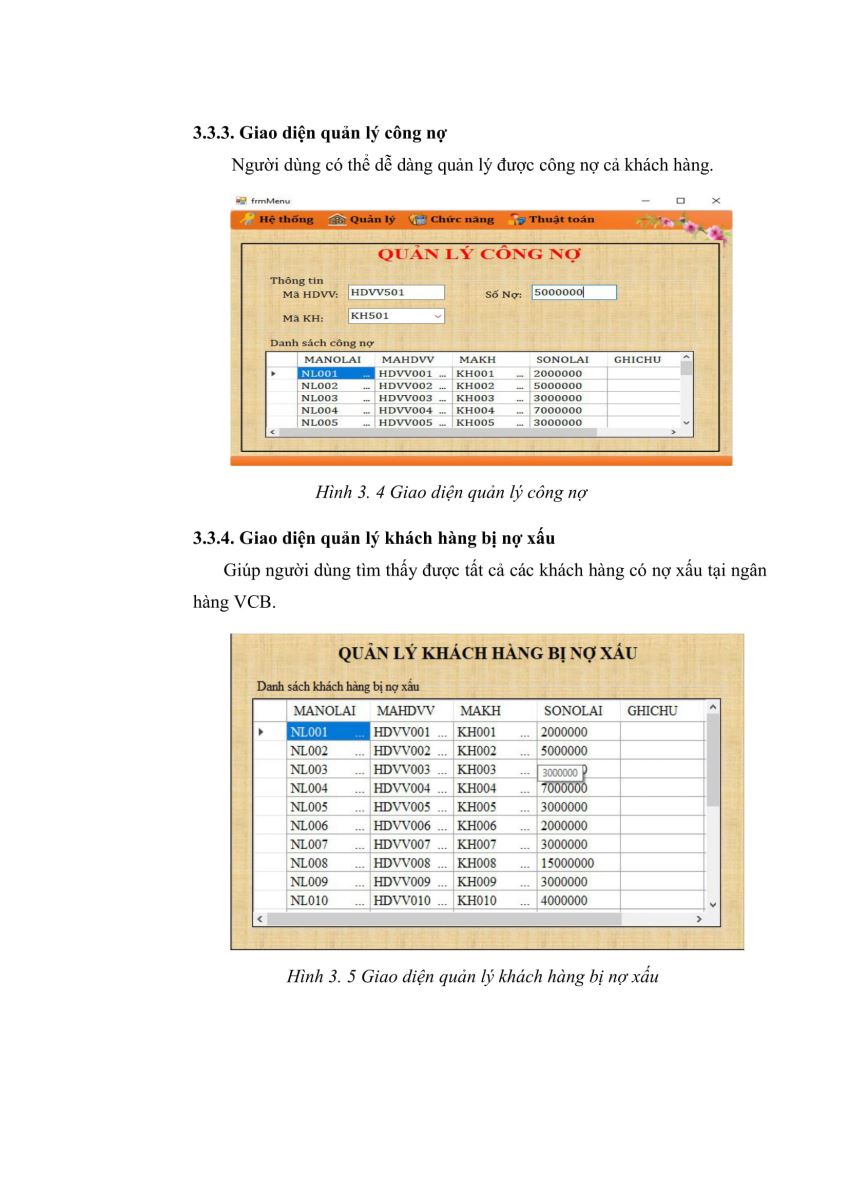Screen dimensions: 849x1200
Task: Click MANOLAI header in the nợ xấu customer list
Action: (x=328, y=711)
